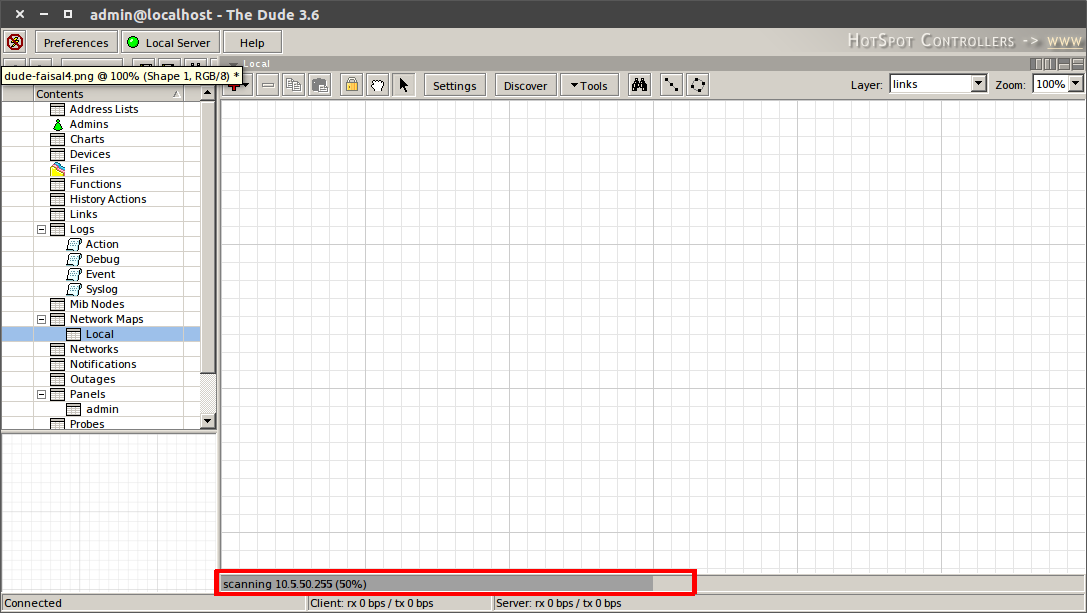This screenshot has width=1087, height=613.
Task: Click the connected Local Server indicator
Action: [169, 42]
